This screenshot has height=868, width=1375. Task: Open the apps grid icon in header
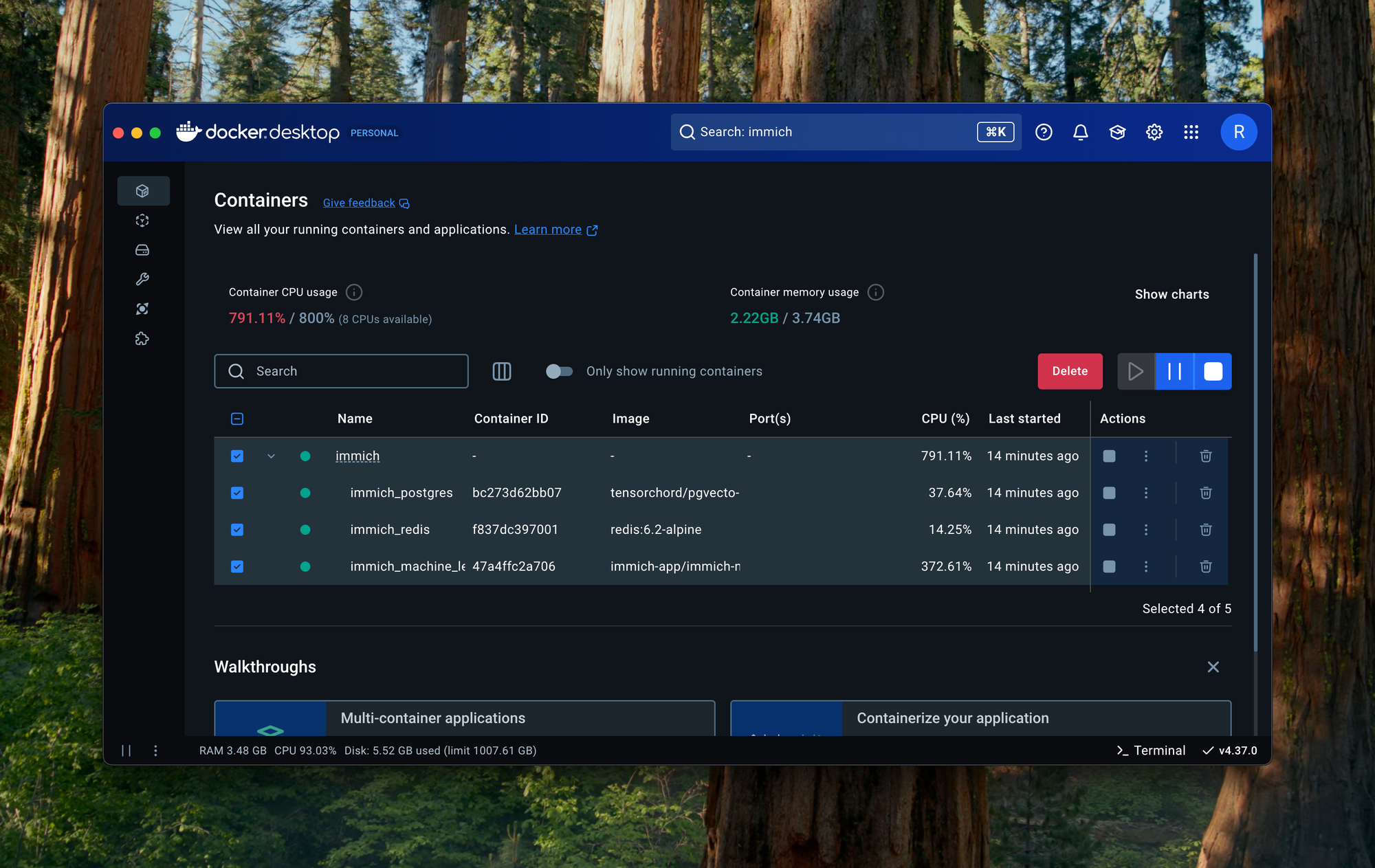1191,132
